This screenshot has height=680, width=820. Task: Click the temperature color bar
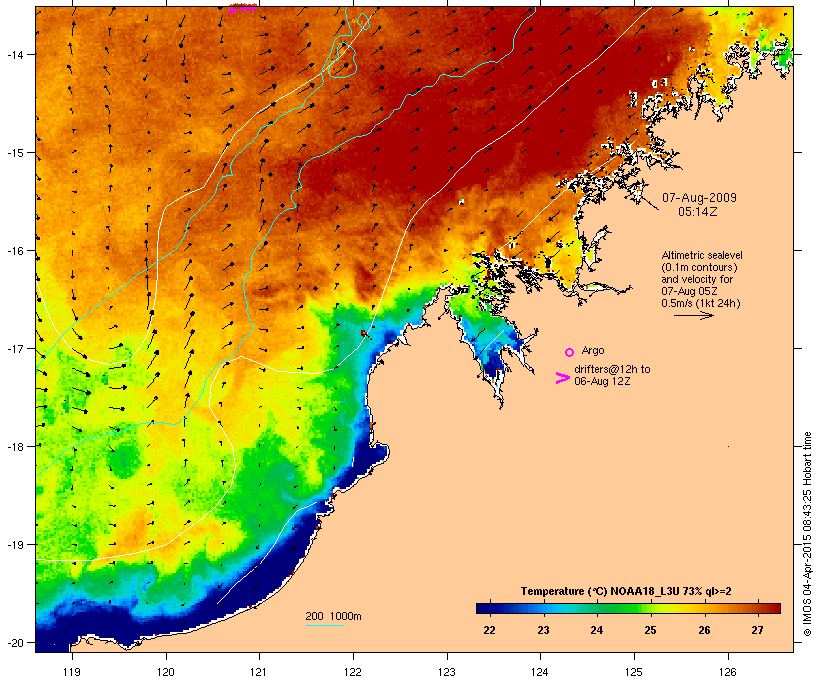pos(628,608)
